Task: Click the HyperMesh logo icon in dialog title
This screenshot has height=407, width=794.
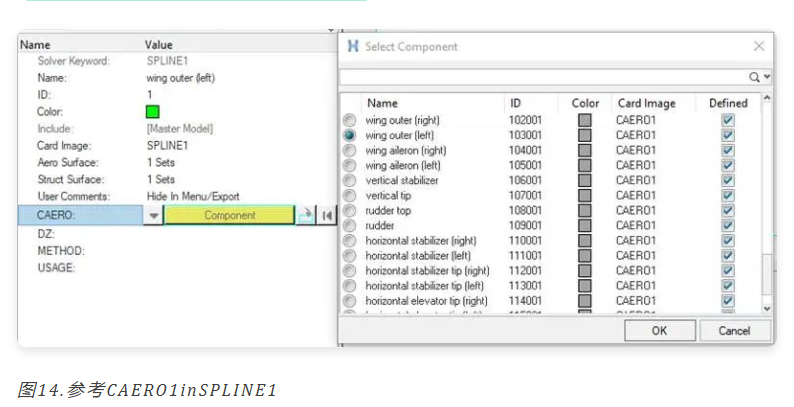Action: click(x=353, y=47)
